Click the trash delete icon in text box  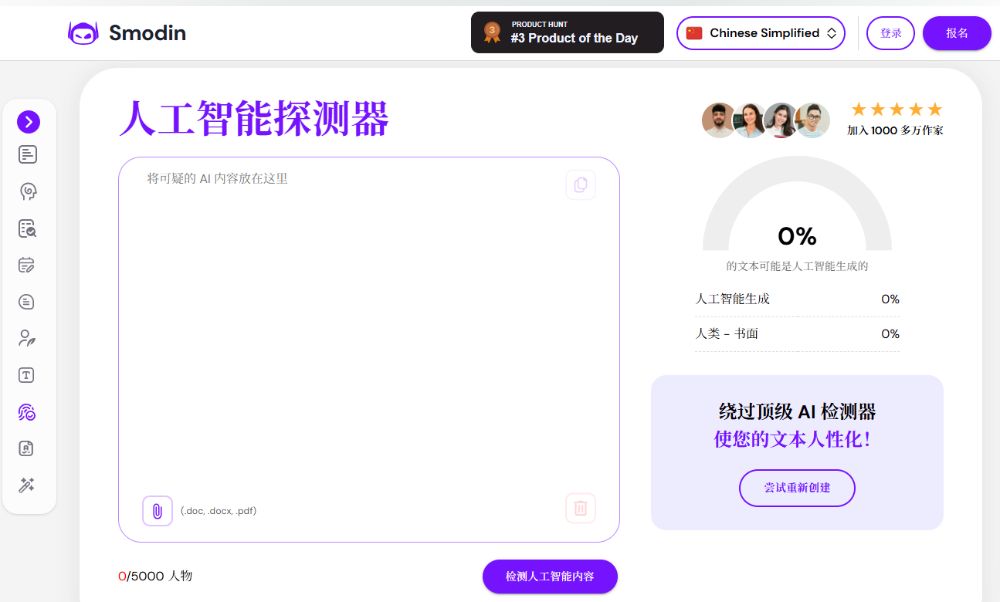click(x=580, y=508)
